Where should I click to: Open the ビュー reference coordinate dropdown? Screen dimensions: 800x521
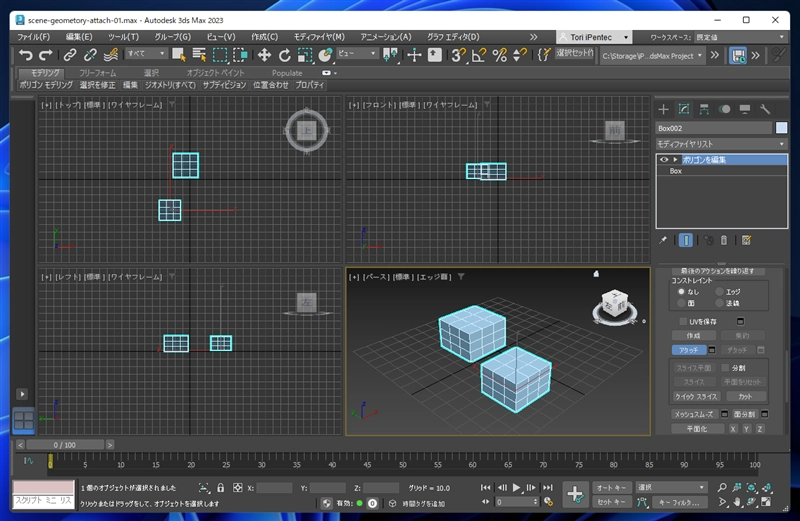coord(357,53)
